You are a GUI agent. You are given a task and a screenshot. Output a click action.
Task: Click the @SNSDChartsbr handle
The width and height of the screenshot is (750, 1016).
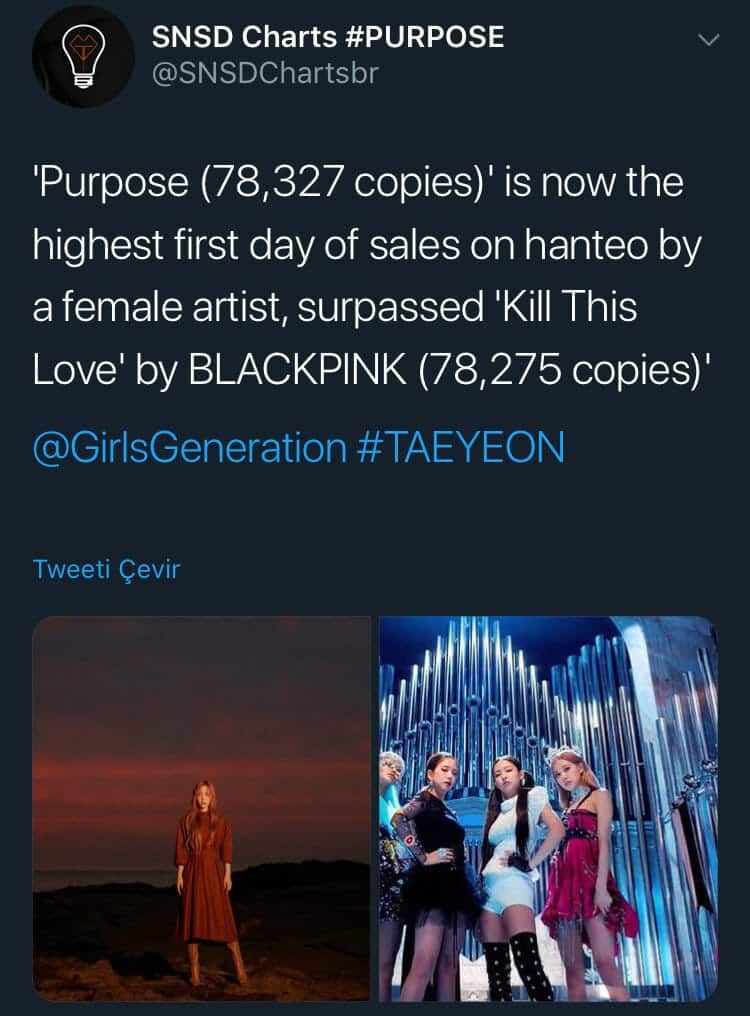pos(265,74)
